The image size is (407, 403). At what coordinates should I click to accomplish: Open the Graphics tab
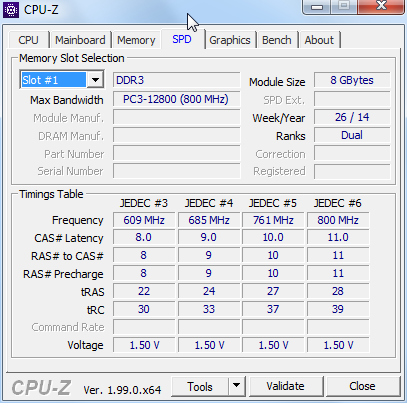(x=230, y=40)
